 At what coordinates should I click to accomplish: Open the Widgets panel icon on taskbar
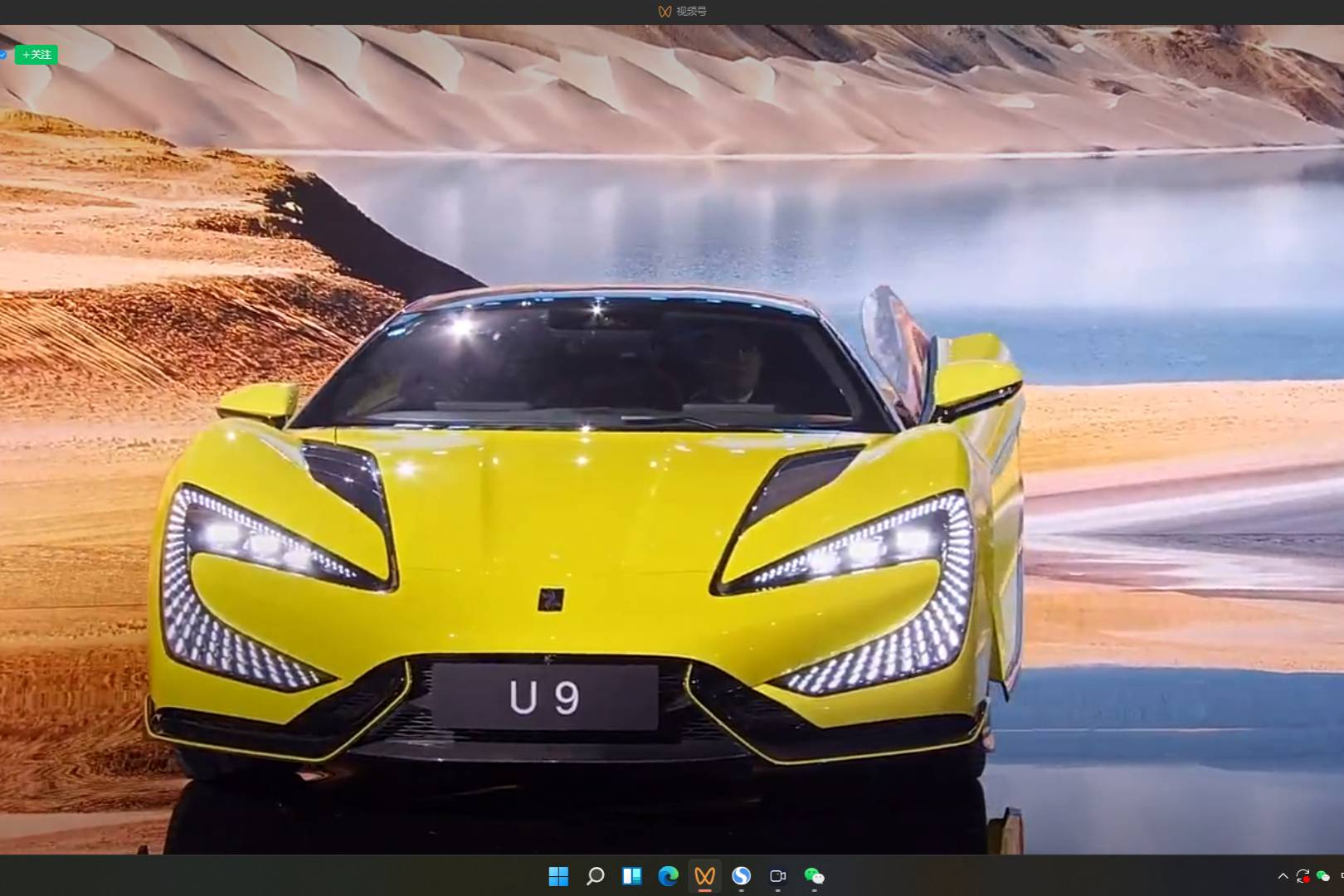pyautogui.click(x=631, y=876)
